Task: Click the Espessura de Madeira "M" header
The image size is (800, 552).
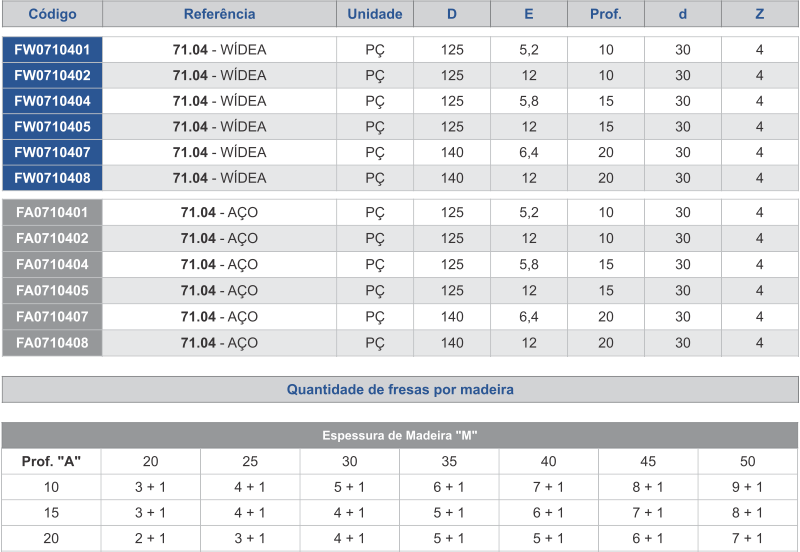Action: click(400, 435)
